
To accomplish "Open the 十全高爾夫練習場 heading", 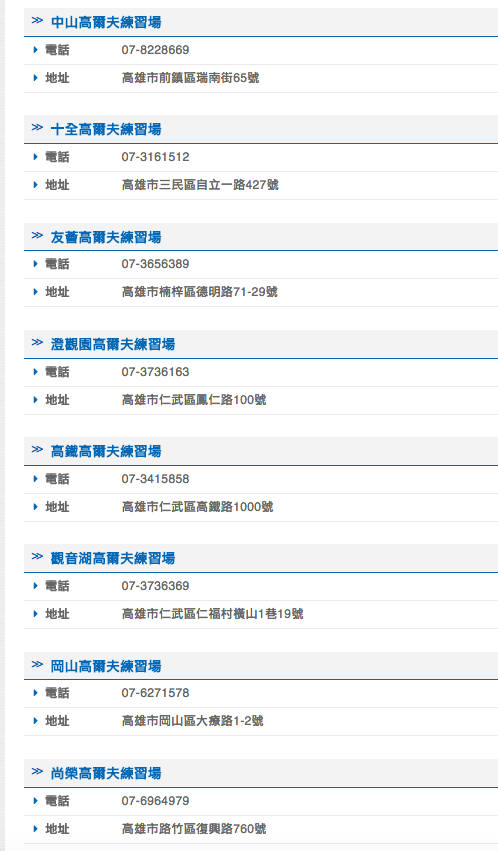I will click(x=106, y=129).
